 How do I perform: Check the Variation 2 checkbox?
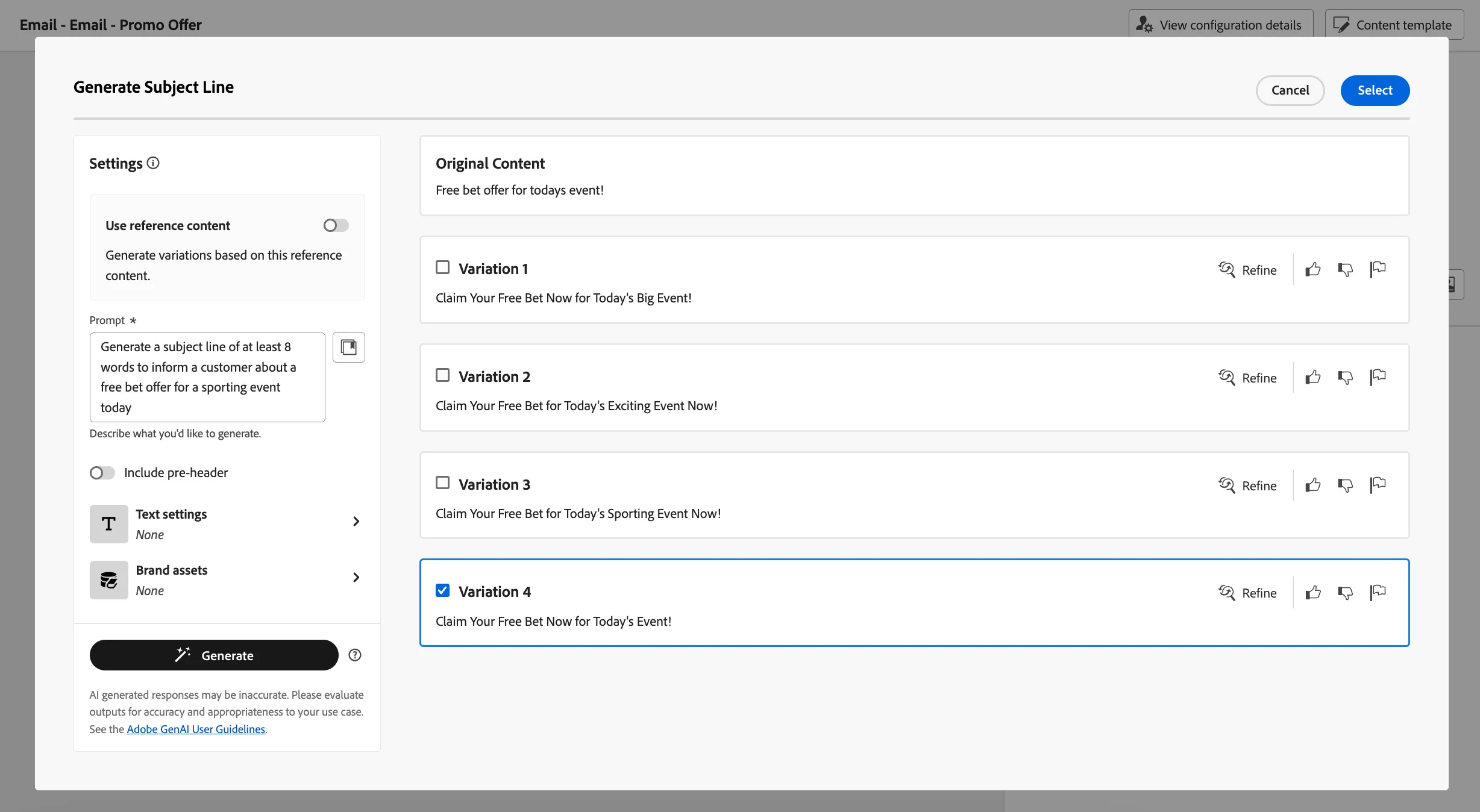[x=442, y=375]
